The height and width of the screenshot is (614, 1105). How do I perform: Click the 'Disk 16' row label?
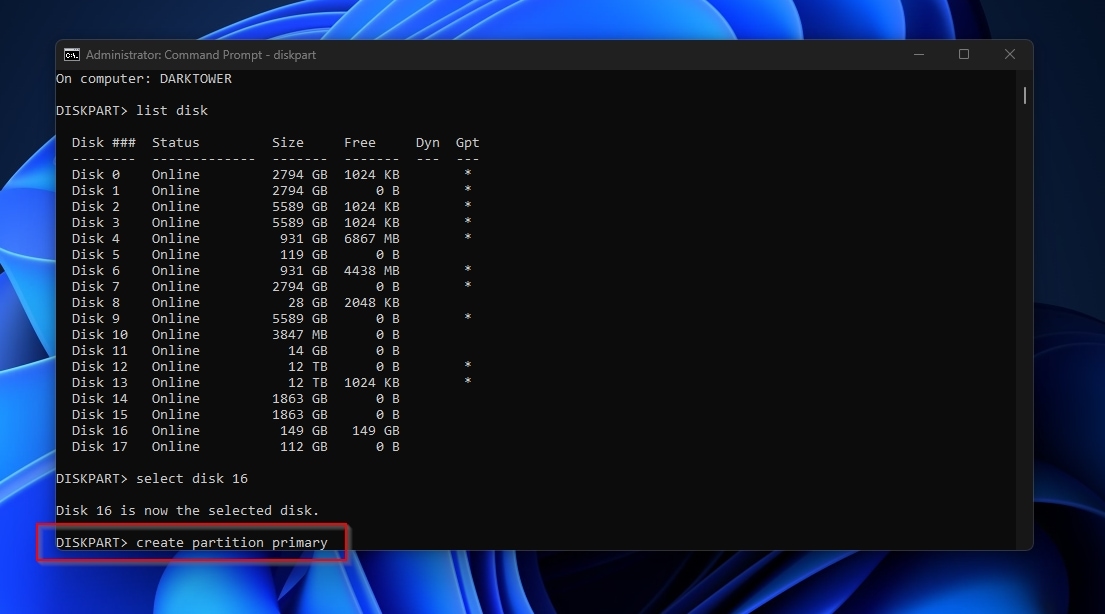(100, 430)
